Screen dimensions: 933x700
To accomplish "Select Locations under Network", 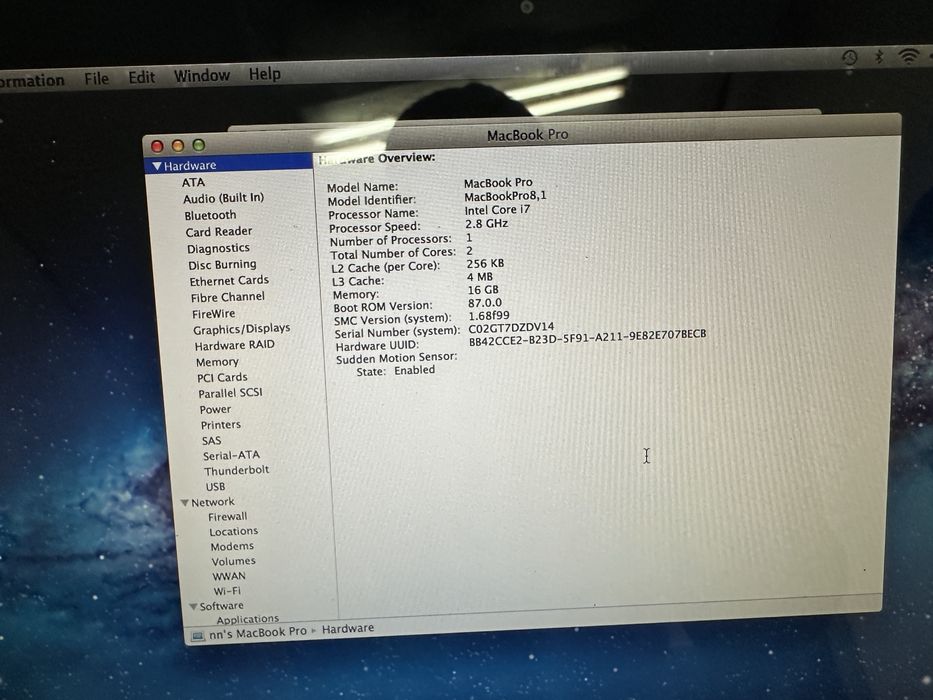I will click(x=233, y=532).
